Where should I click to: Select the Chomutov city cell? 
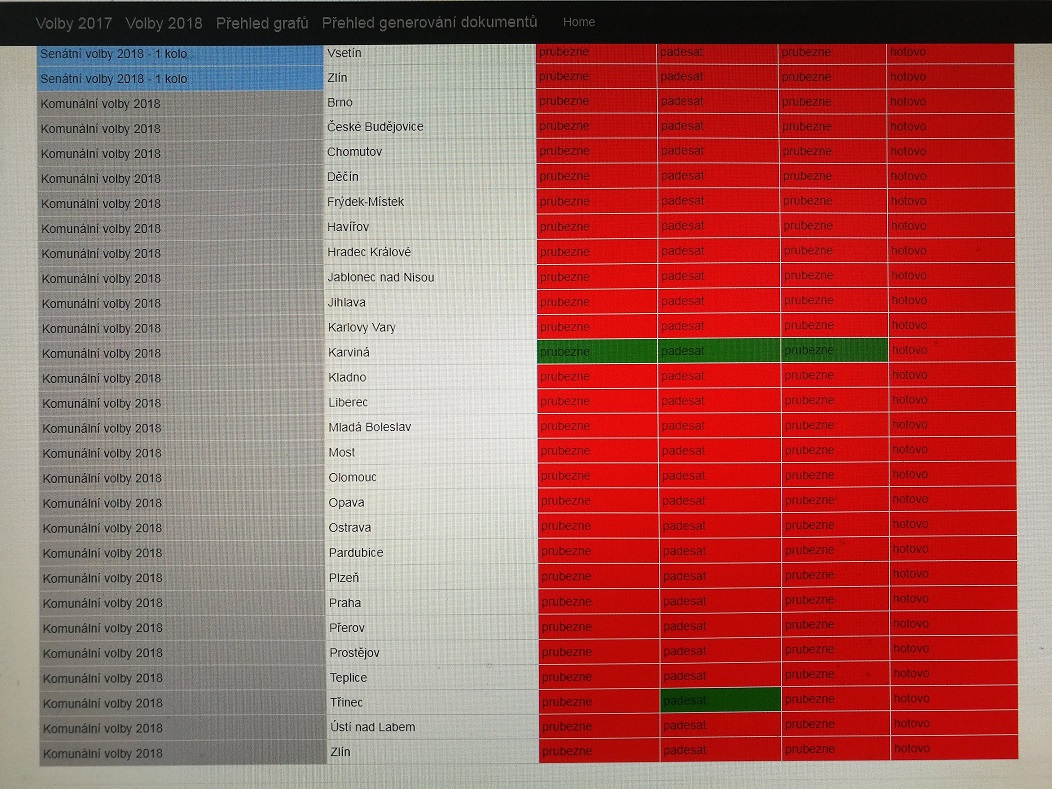[x=429, y=152]
